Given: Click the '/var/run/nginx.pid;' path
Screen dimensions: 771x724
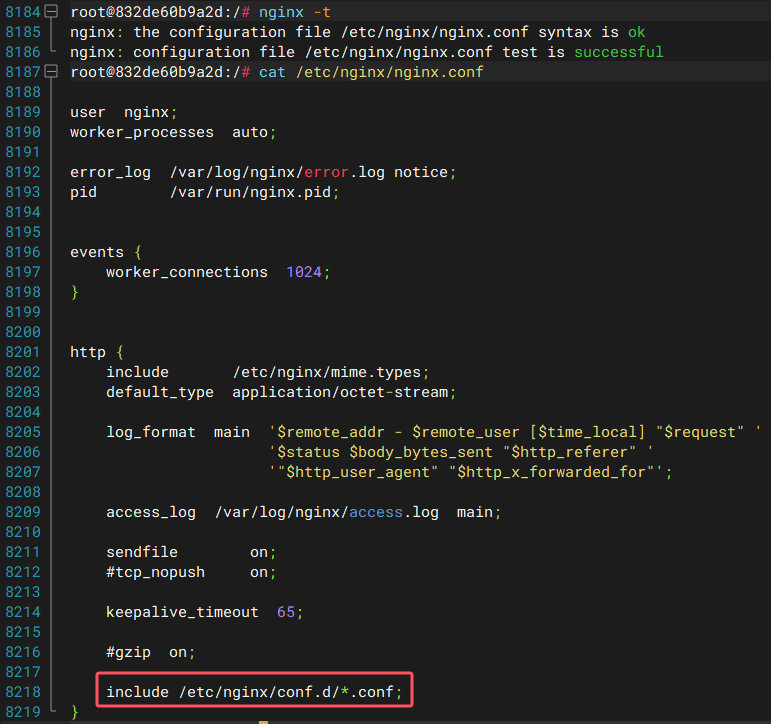Looking at the screenshot, I should pyautogui.click(x=255, y=192).
